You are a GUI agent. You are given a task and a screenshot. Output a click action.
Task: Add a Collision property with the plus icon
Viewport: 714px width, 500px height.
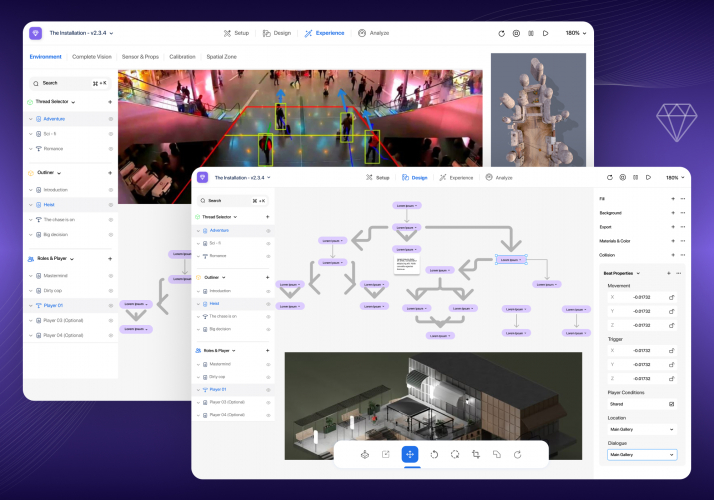tap(673, 255)
